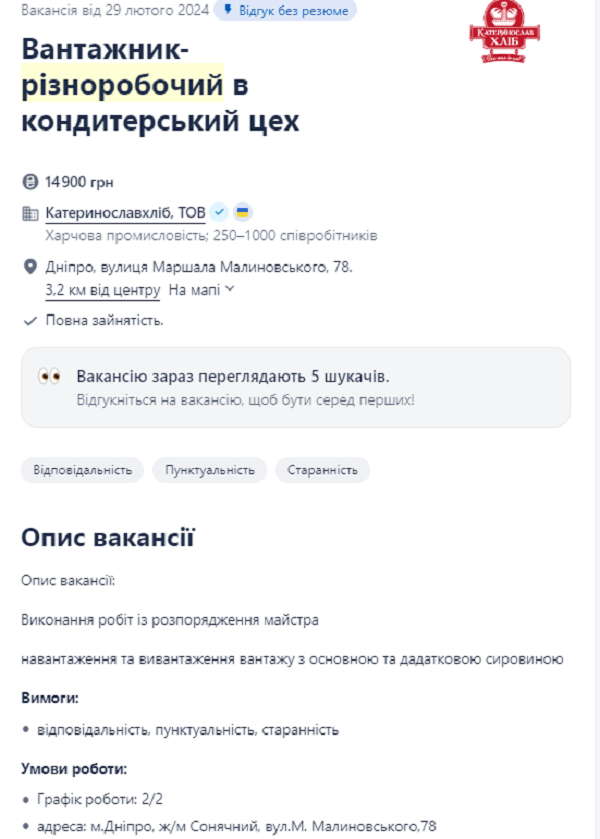Click the full-time employment checkmark icon
The width and height of the screenshot is (600, 839).
pos(29,321)
